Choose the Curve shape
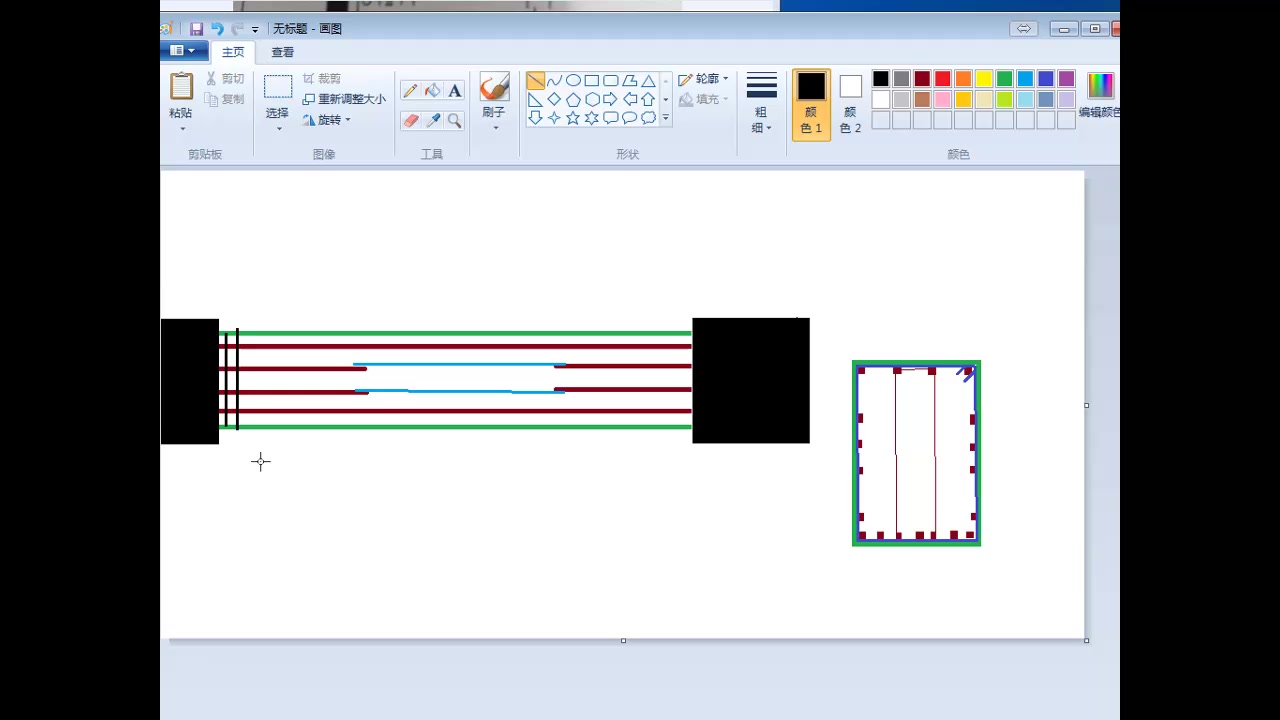Viewport: 1280px width, 720px height. (x=554, y=81)
